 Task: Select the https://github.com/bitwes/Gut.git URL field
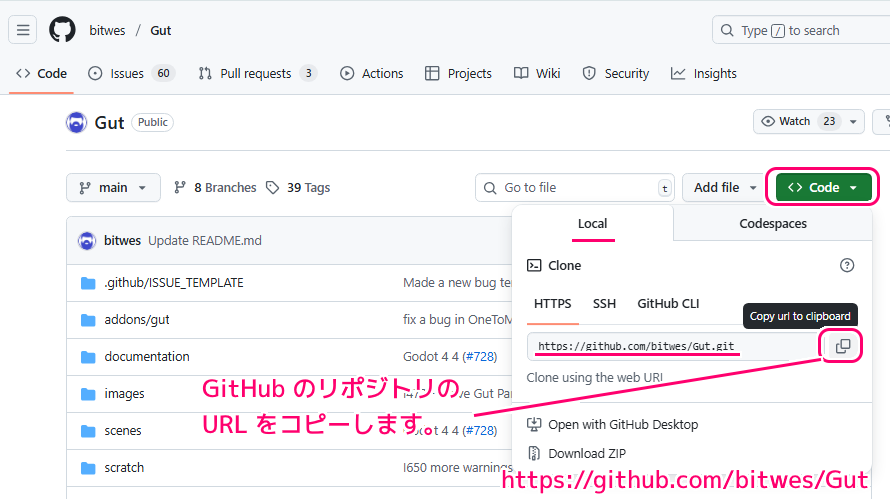coord(673,346)
